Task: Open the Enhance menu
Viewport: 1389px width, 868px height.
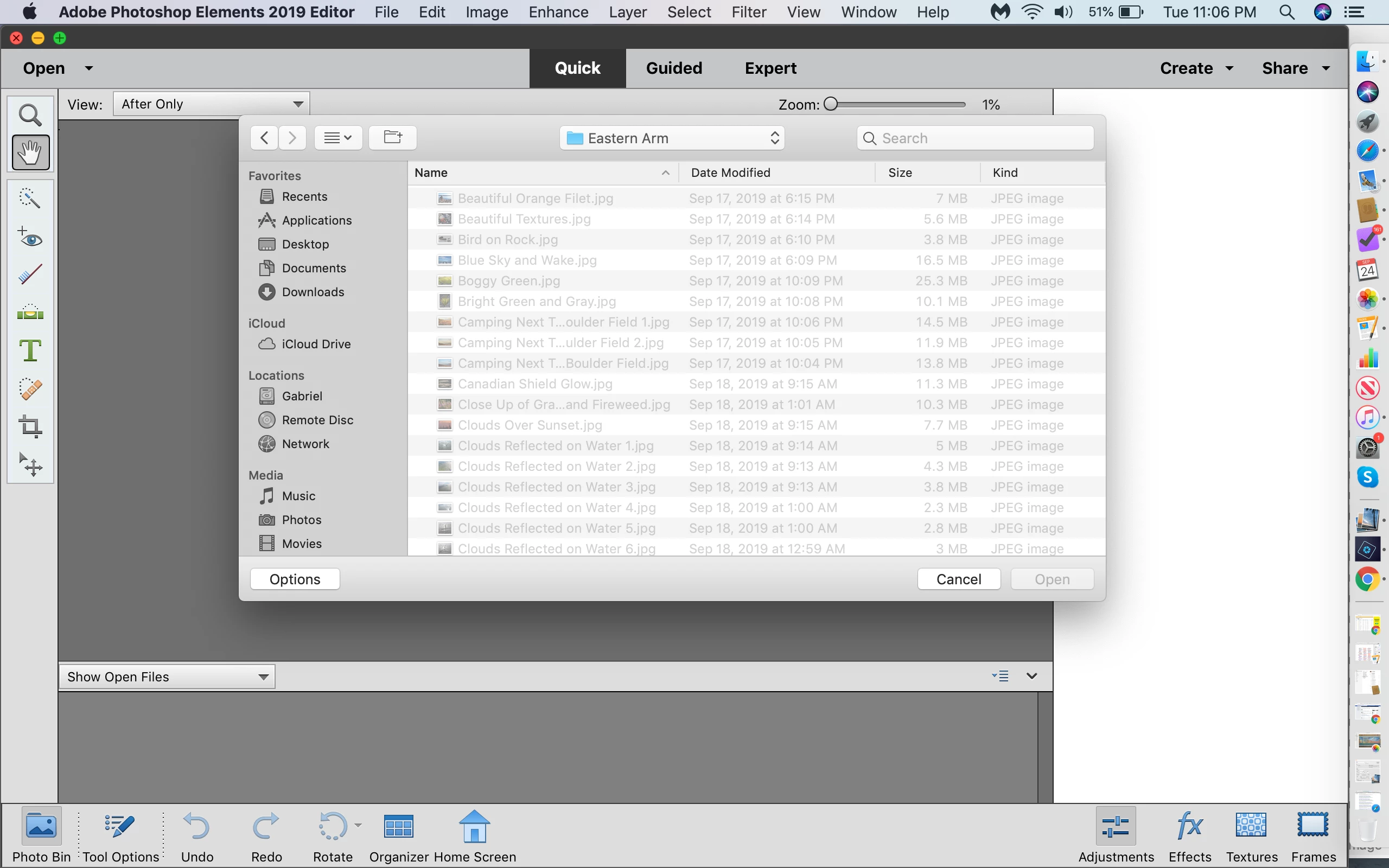Action: click(558, 12)
